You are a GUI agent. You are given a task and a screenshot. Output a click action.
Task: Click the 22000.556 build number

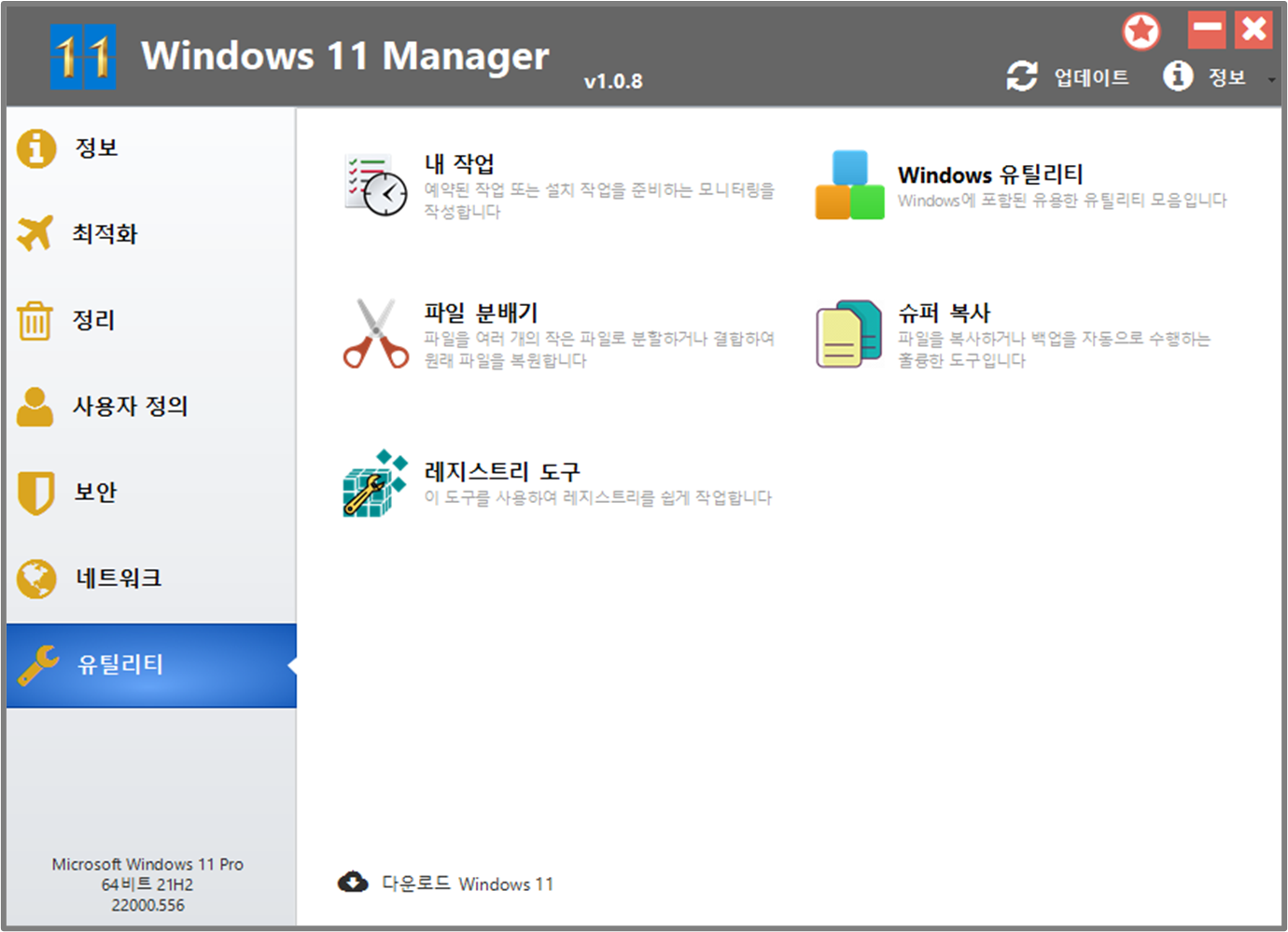(x=147, y=905)
